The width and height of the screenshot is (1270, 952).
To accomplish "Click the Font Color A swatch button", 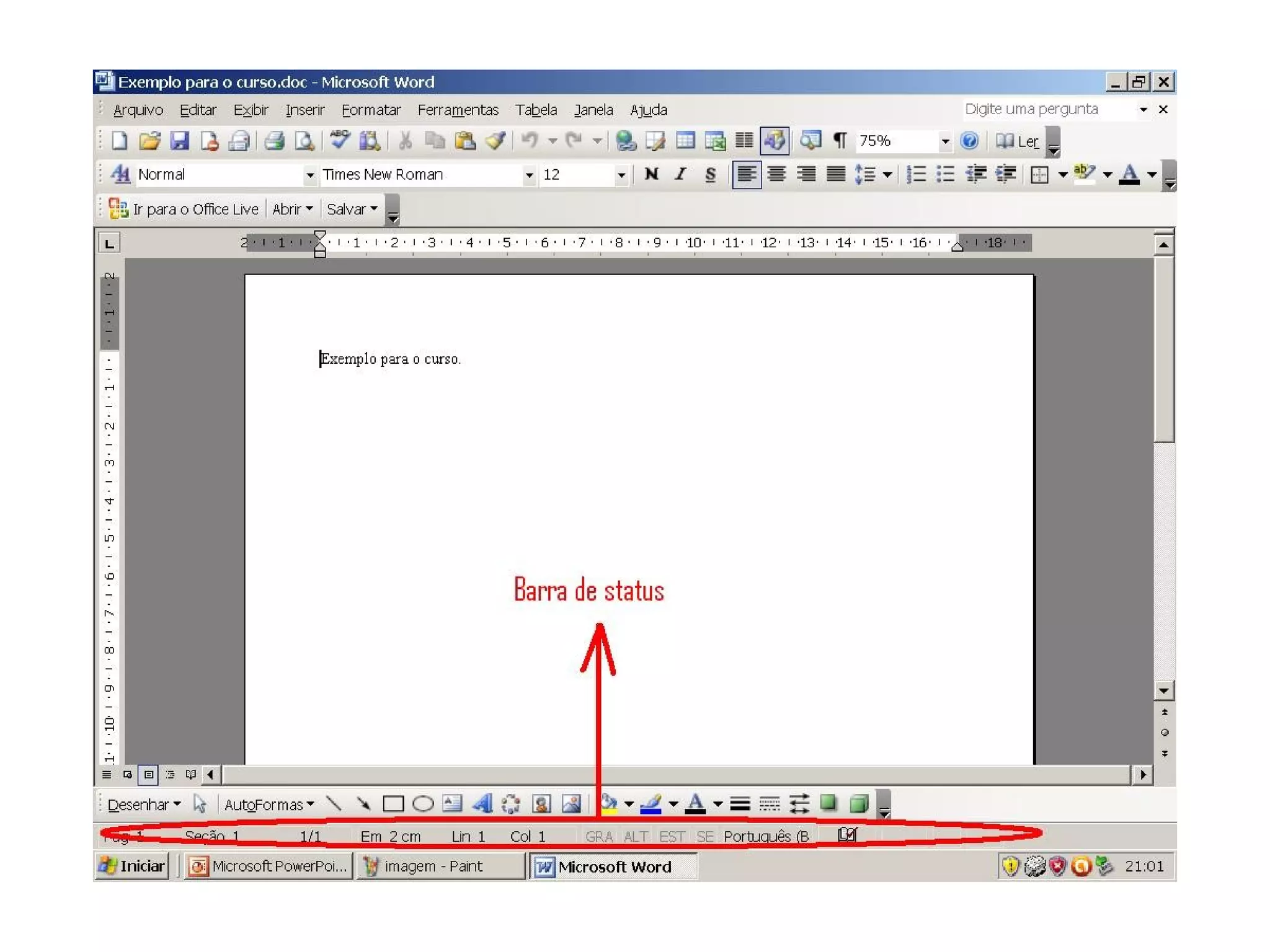I will click(1129, 175).
